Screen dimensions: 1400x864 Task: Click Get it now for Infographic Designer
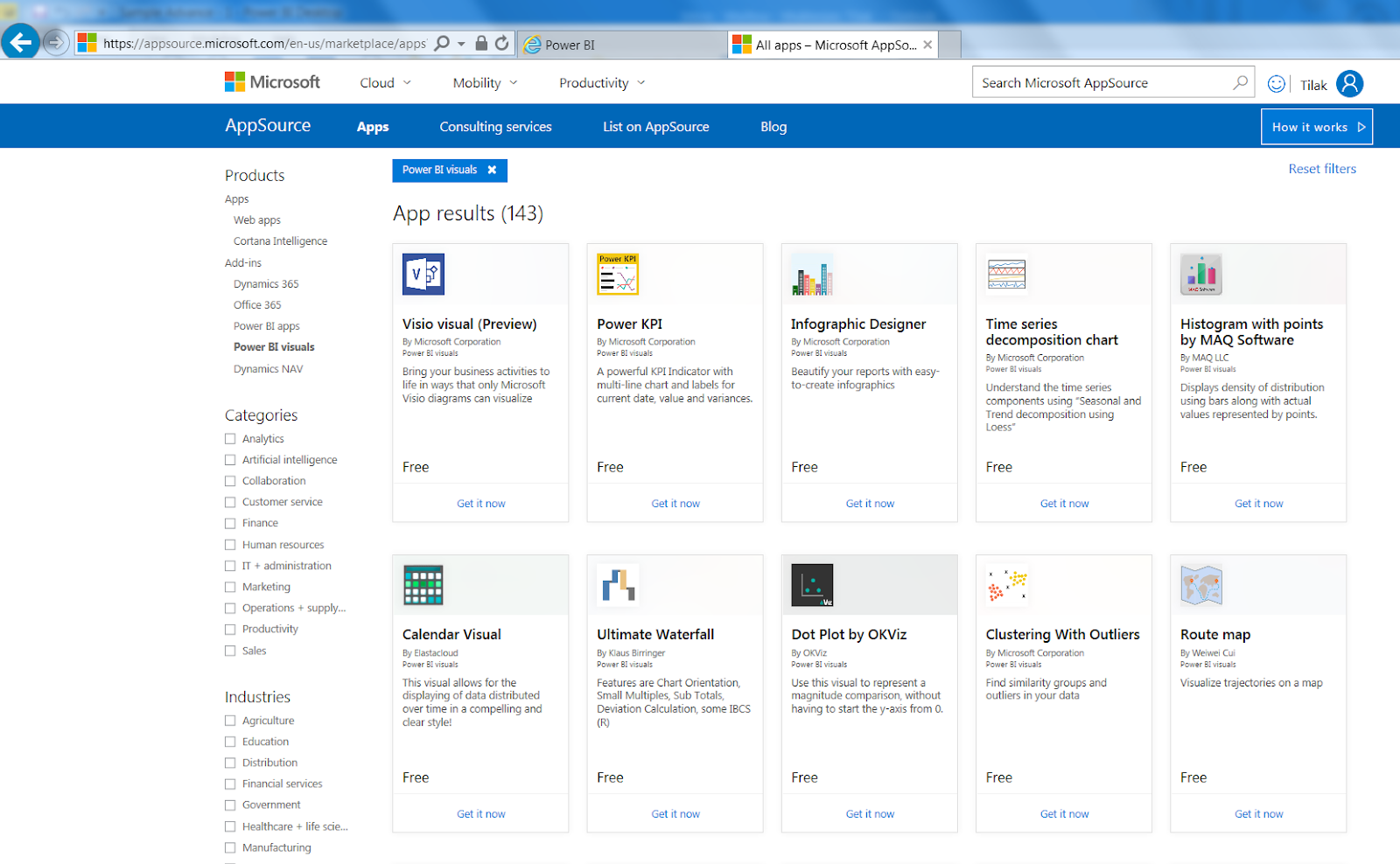[x=870, y=504]
